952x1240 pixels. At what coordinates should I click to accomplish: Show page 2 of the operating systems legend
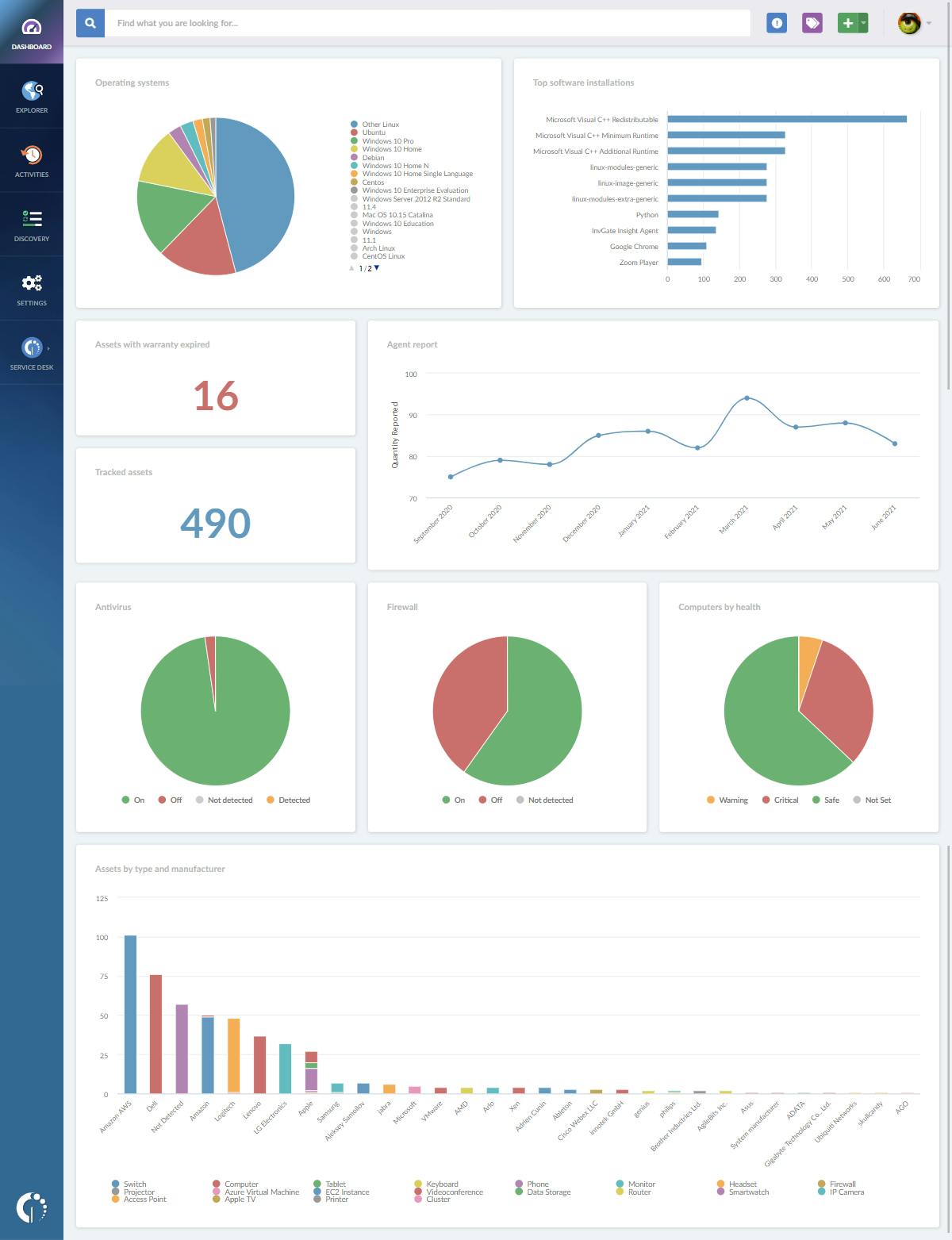375,268
